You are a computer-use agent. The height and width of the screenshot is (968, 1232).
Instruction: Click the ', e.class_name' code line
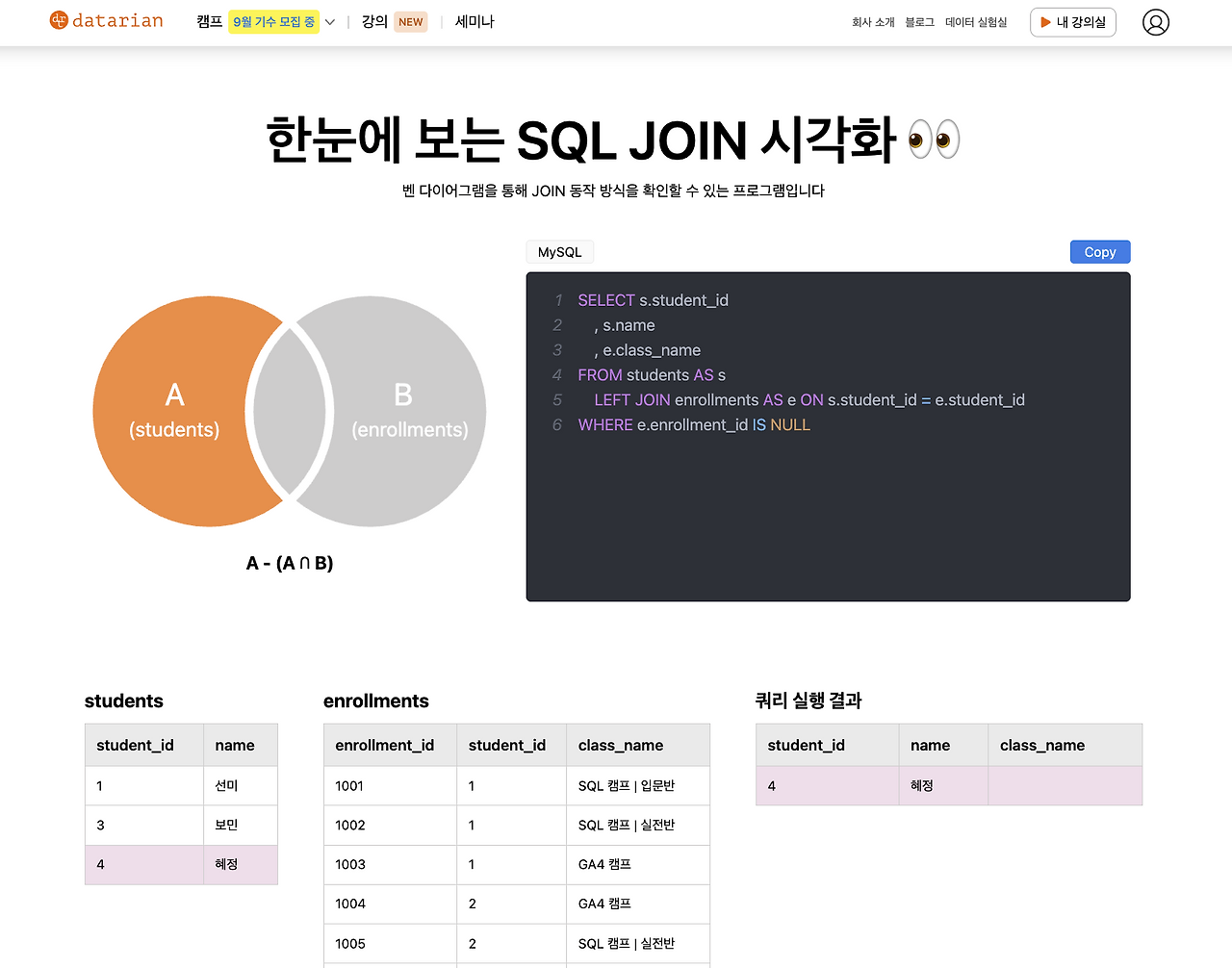[647, 350]
